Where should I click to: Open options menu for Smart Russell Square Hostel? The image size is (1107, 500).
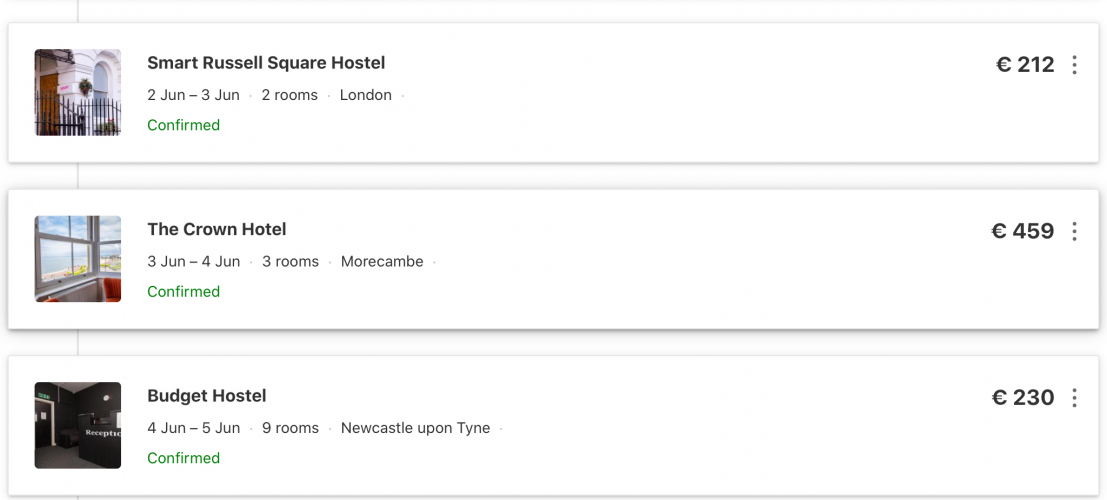pyautogui.click(x=1074, y=65)
